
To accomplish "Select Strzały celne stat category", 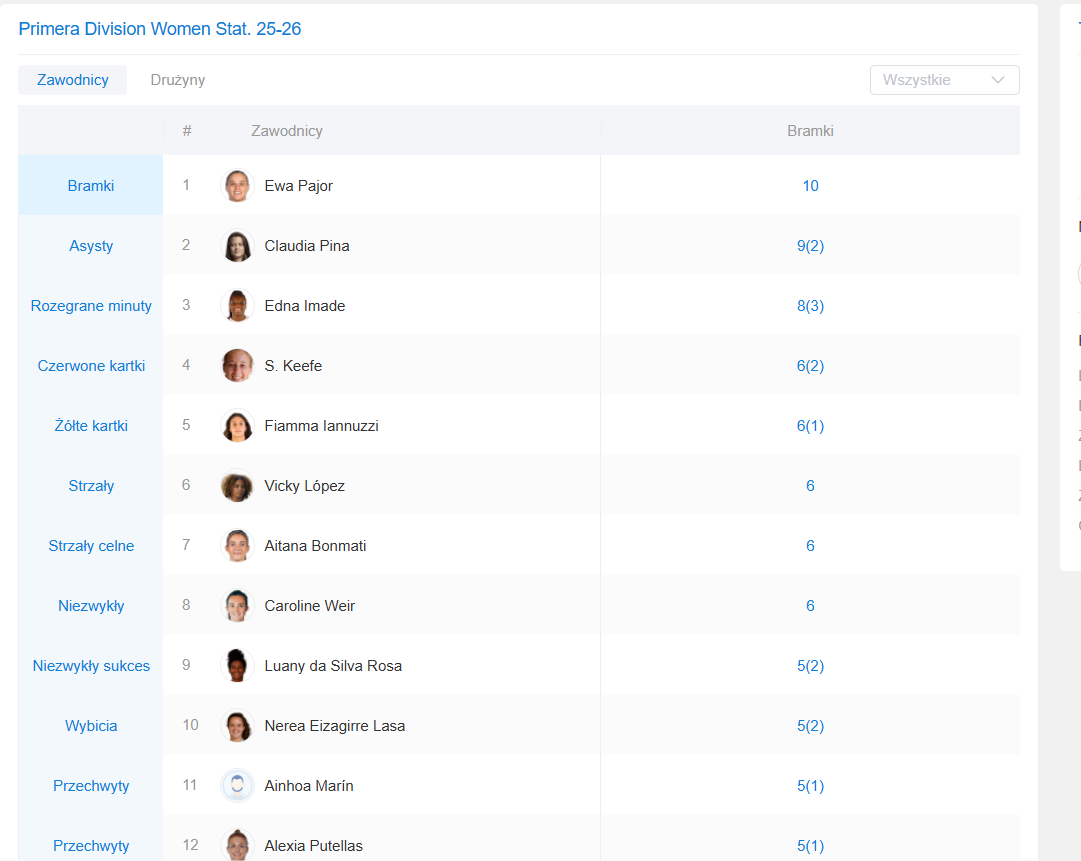I will [91, 546].
